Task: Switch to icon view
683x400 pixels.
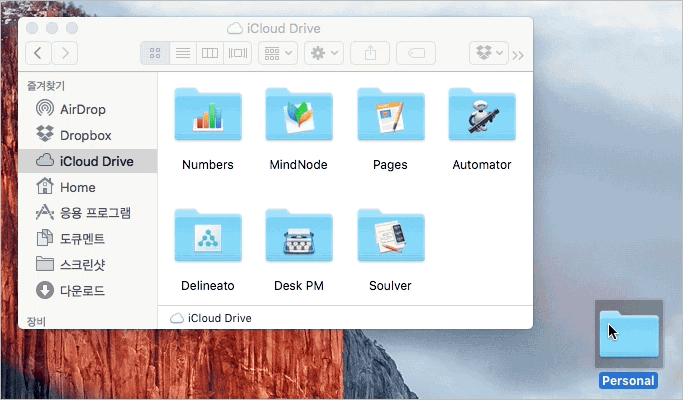Action: tap(155, 53)
